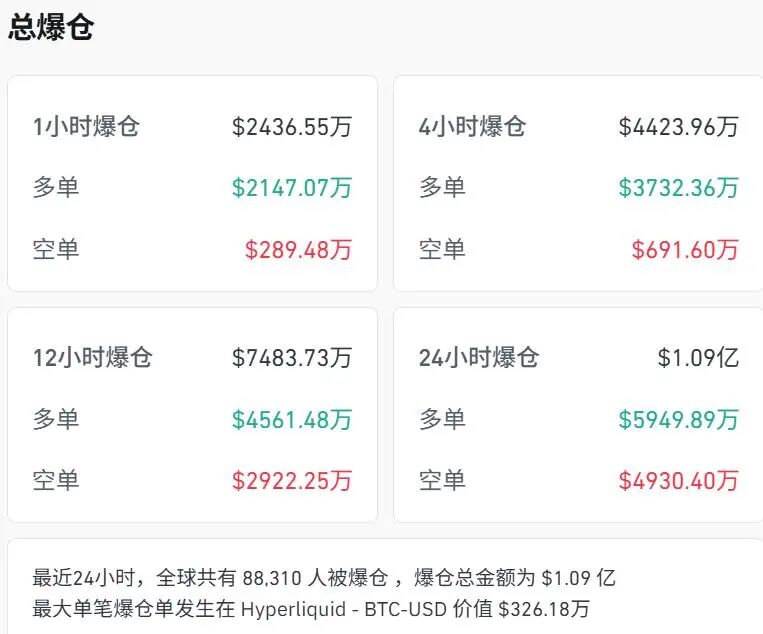This screenshot has height=634, width=763.
Task: Click the 4-hour long value $3732.36万
Action: (678, 187)
